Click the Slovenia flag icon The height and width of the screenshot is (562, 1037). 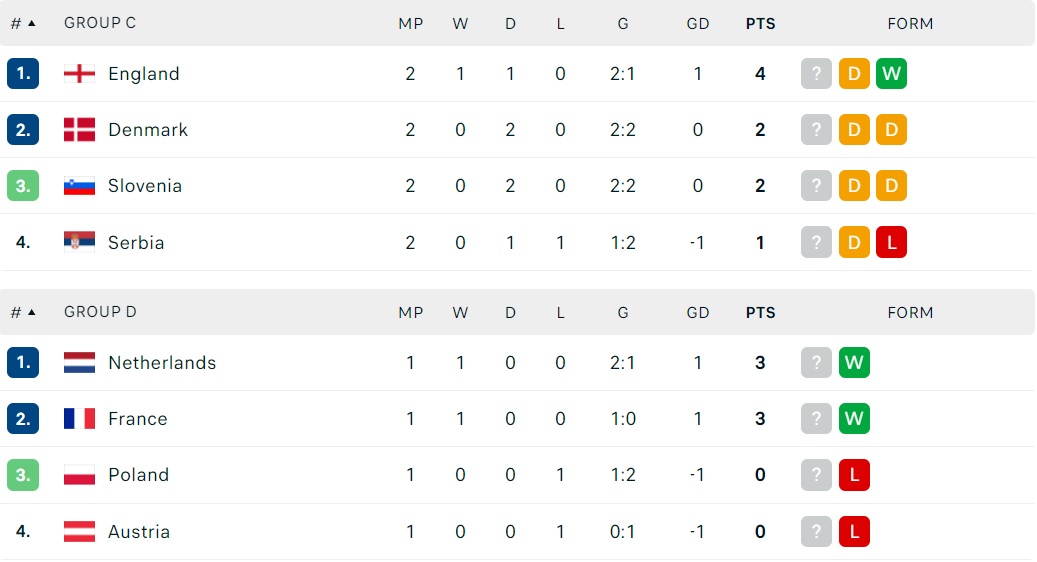(79, 186)
